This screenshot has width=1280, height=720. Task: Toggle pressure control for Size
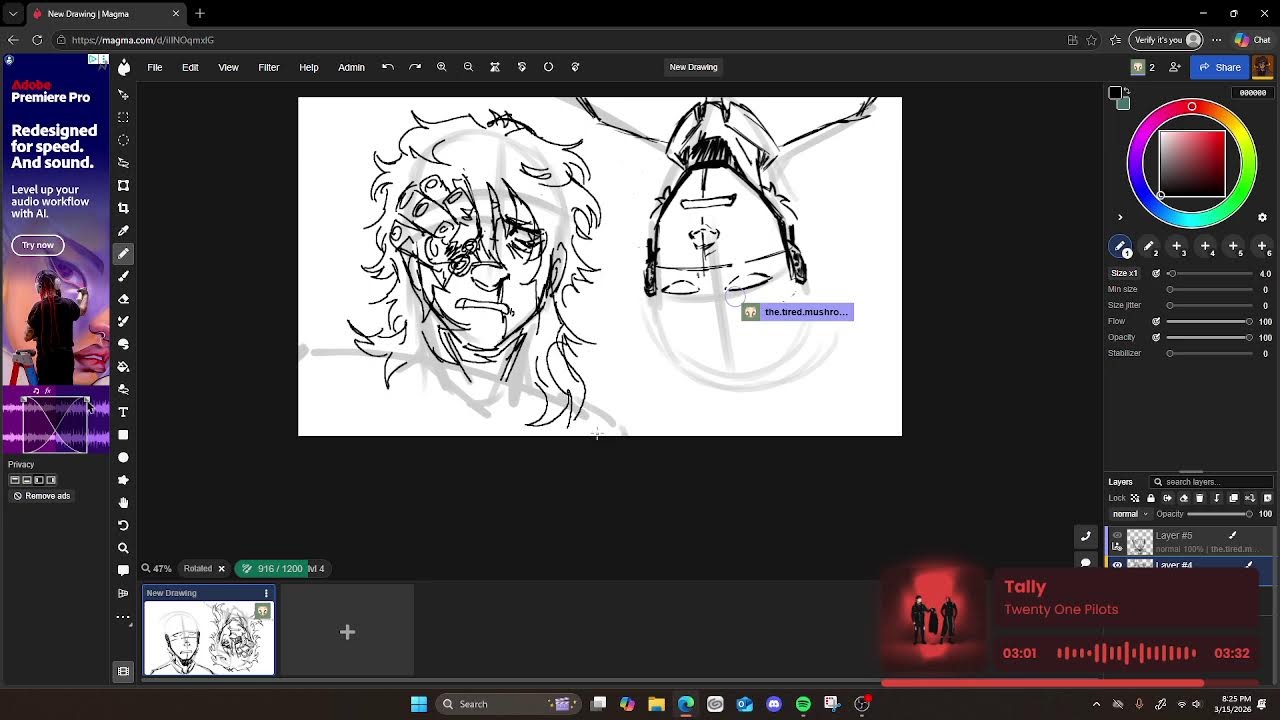coord(1156,273)
